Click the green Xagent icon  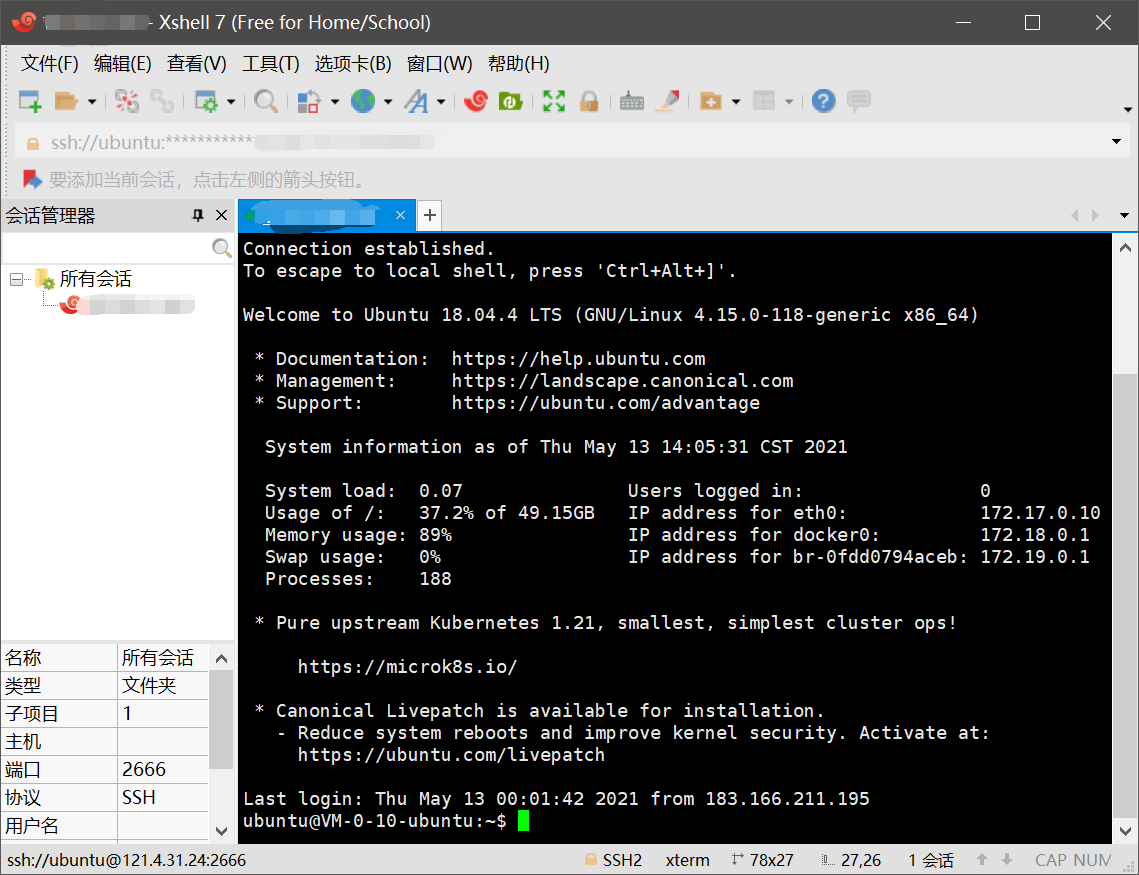tap(511, 101)
